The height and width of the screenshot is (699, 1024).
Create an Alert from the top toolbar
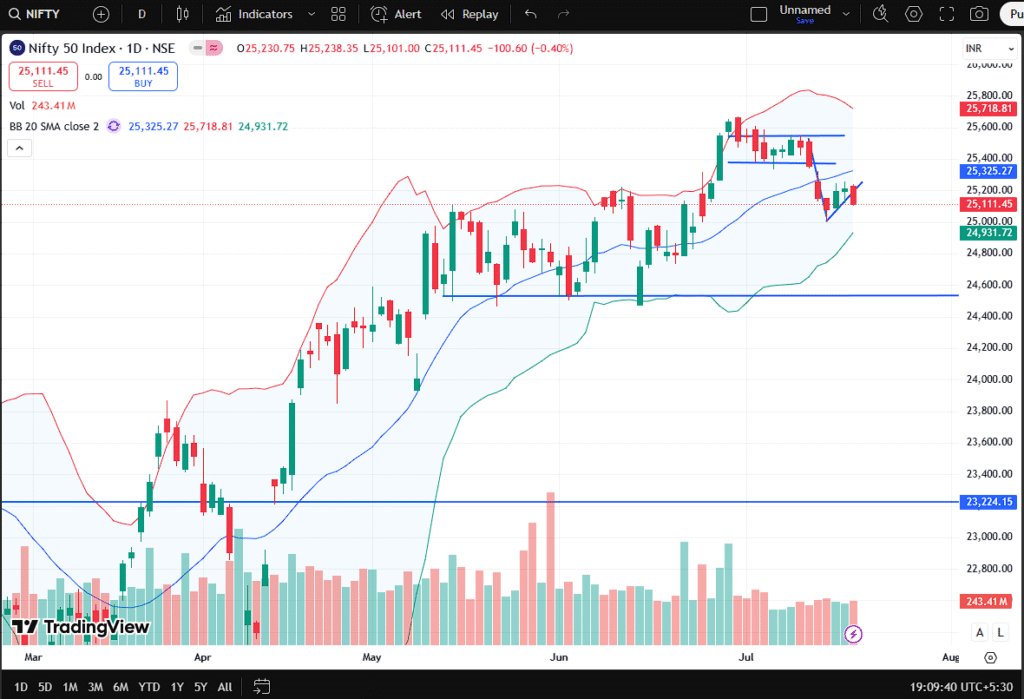(396, 14)
